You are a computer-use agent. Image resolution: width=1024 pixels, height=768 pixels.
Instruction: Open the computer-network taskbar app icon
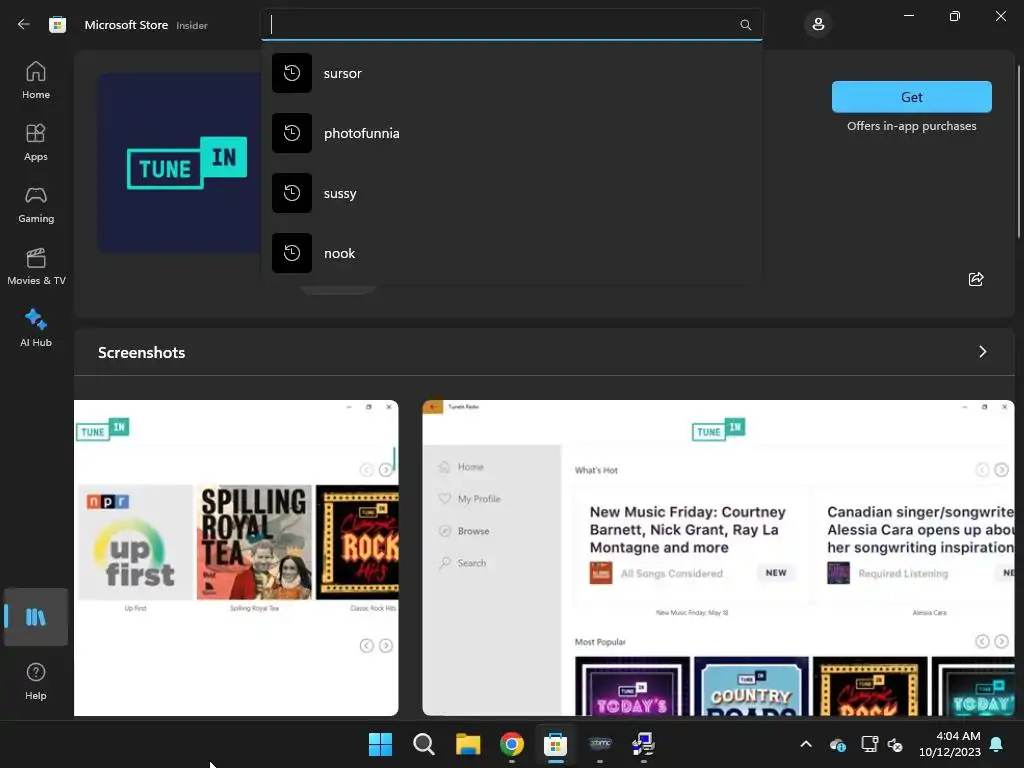[x=643, y=744]
